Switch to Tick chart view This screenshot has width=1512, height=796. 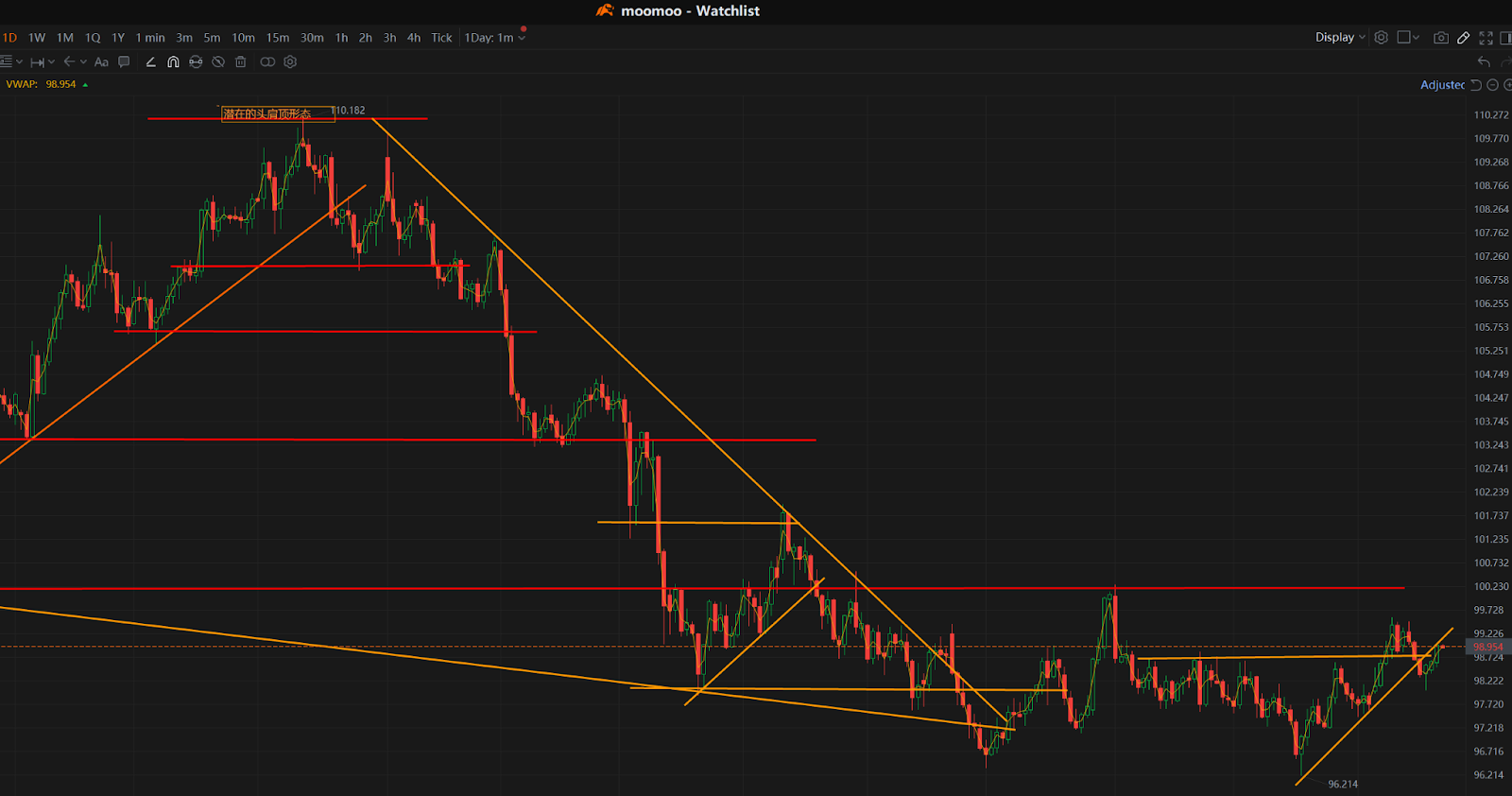coord(441,38)
